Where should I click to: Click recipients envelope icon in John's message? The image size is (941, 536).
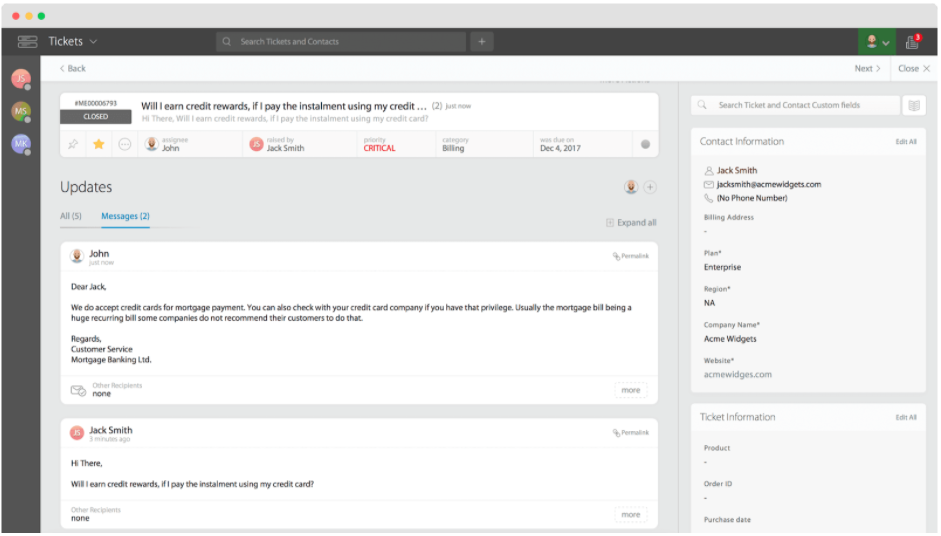[x=79, y=390]
